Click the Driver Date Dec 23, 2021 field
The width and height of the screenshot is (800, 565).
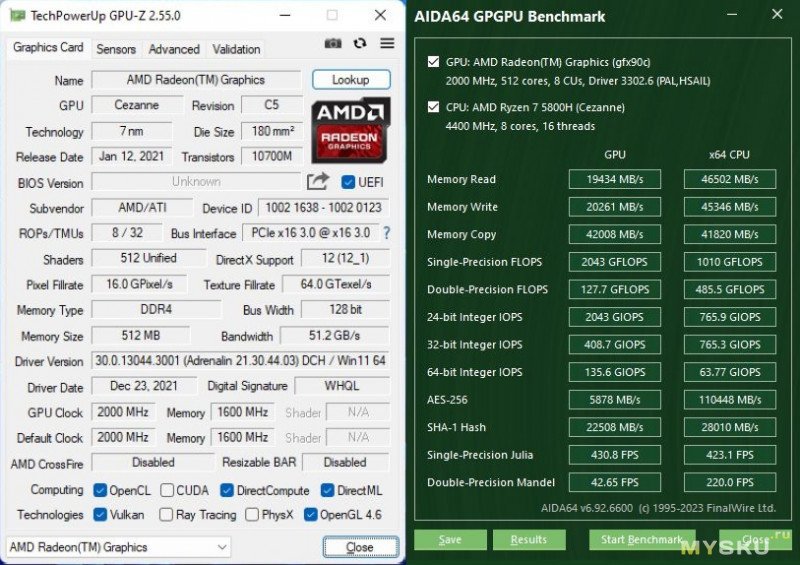click(x=144, y=386)
